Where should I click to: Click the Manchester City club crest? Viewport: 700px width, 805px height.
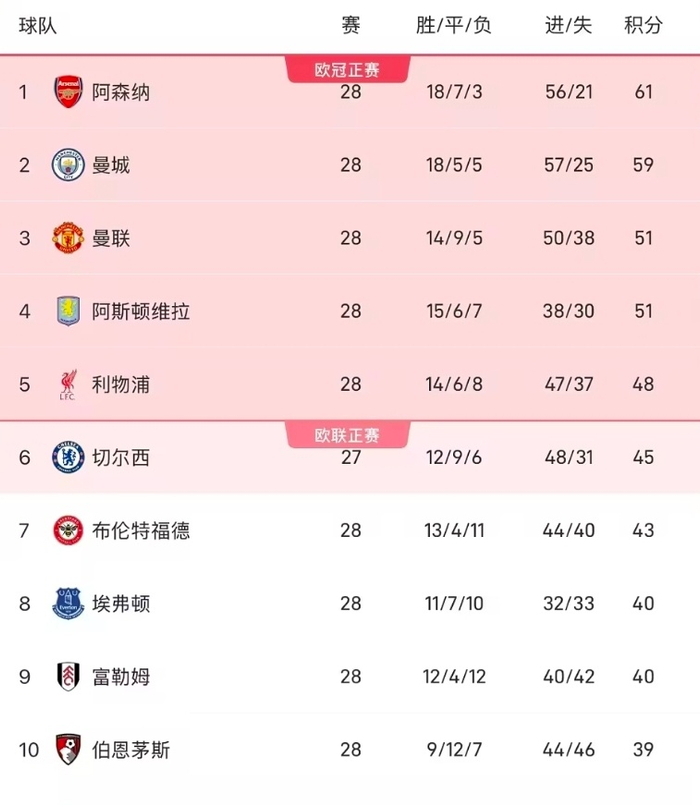(x=68, y=165)
